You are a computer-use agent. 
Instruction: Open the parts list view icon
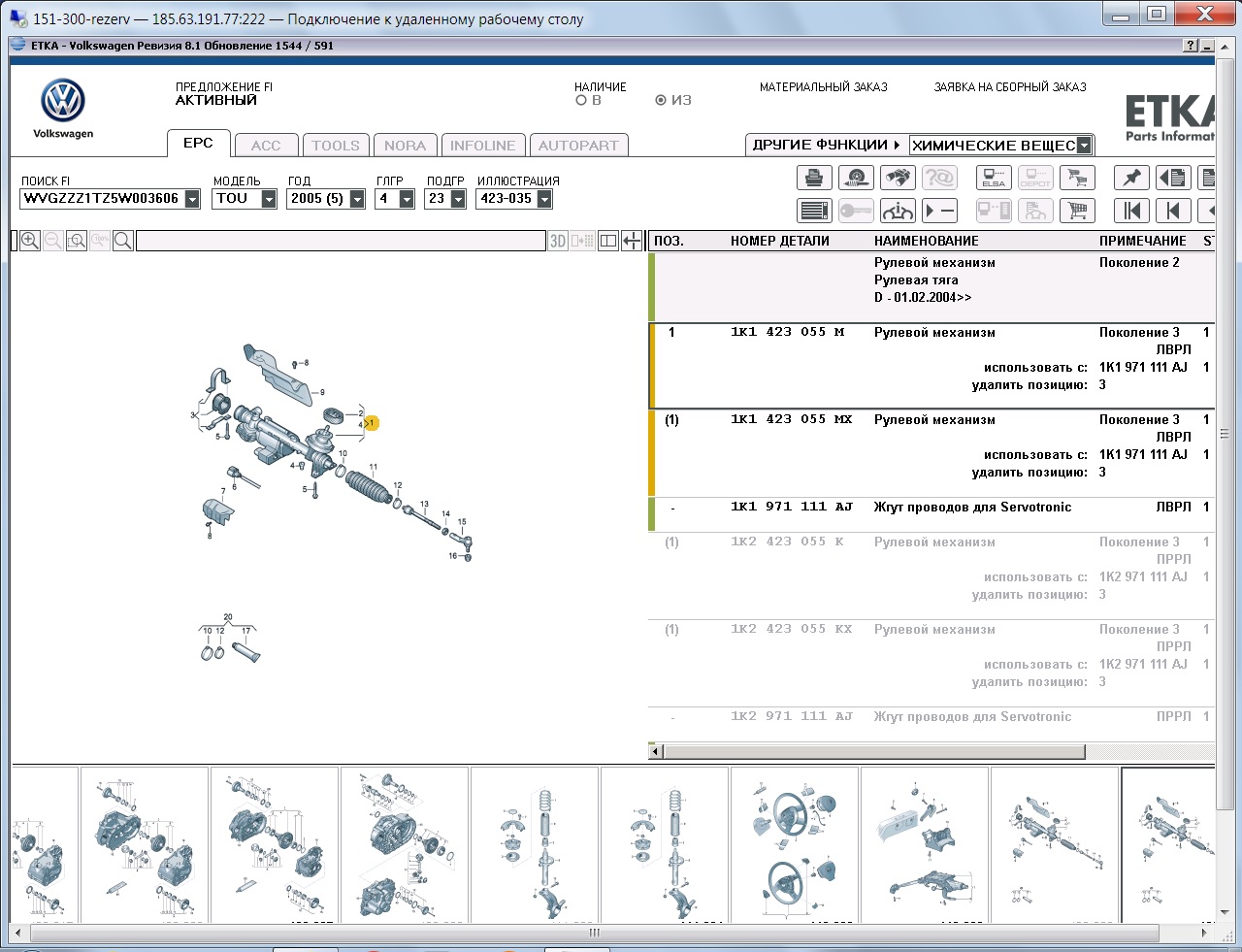point(814,211)
